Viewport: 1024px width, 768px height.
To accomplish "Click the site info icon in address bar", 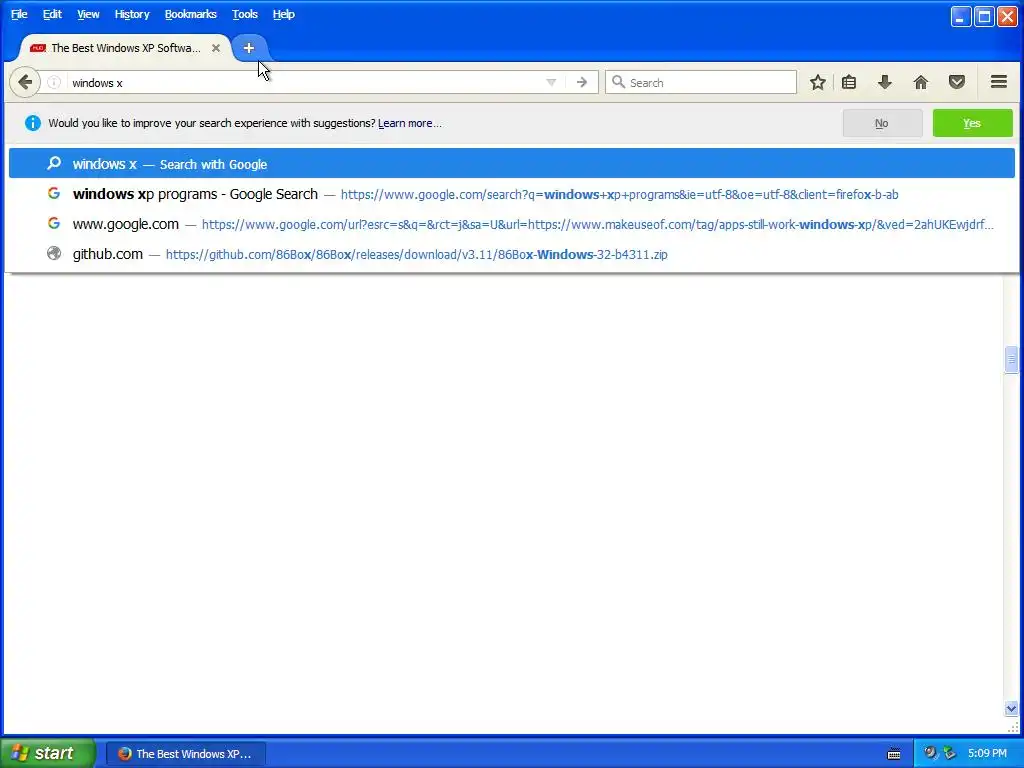I will coord(54,82).
